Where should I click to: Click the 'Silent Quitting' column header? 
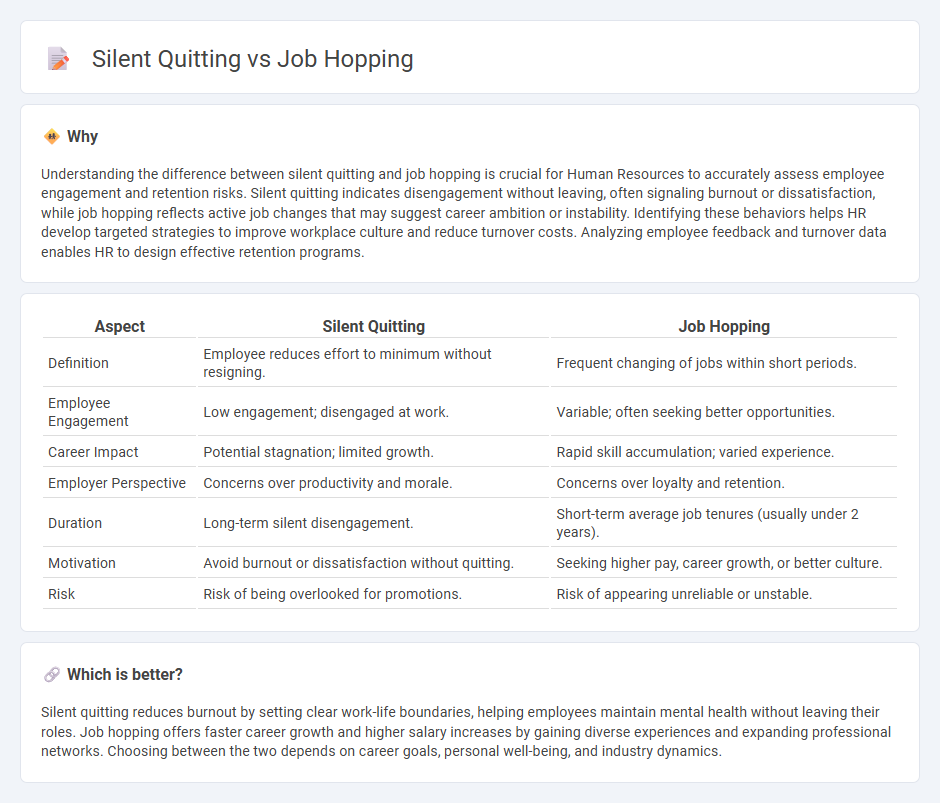pyautogui.click(x=373, y=326)
